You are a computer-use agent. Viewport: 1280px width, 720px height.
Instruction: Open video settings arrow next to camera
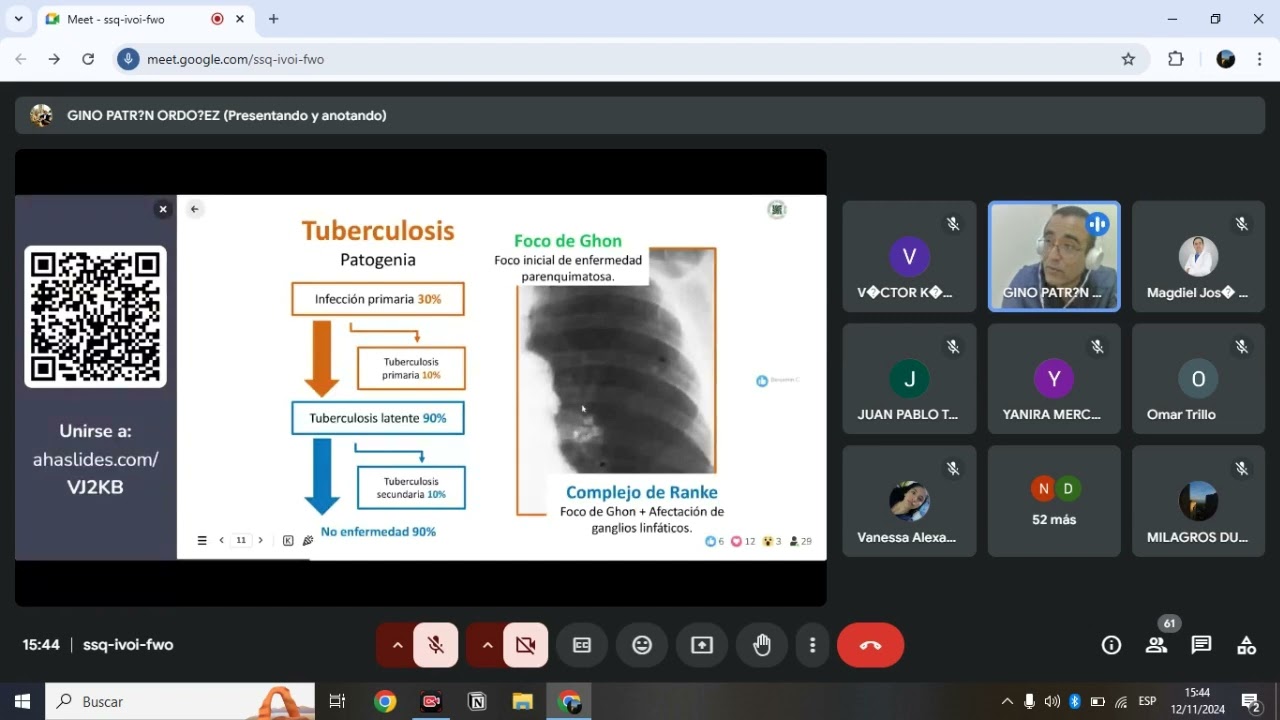tap(487, 645)
